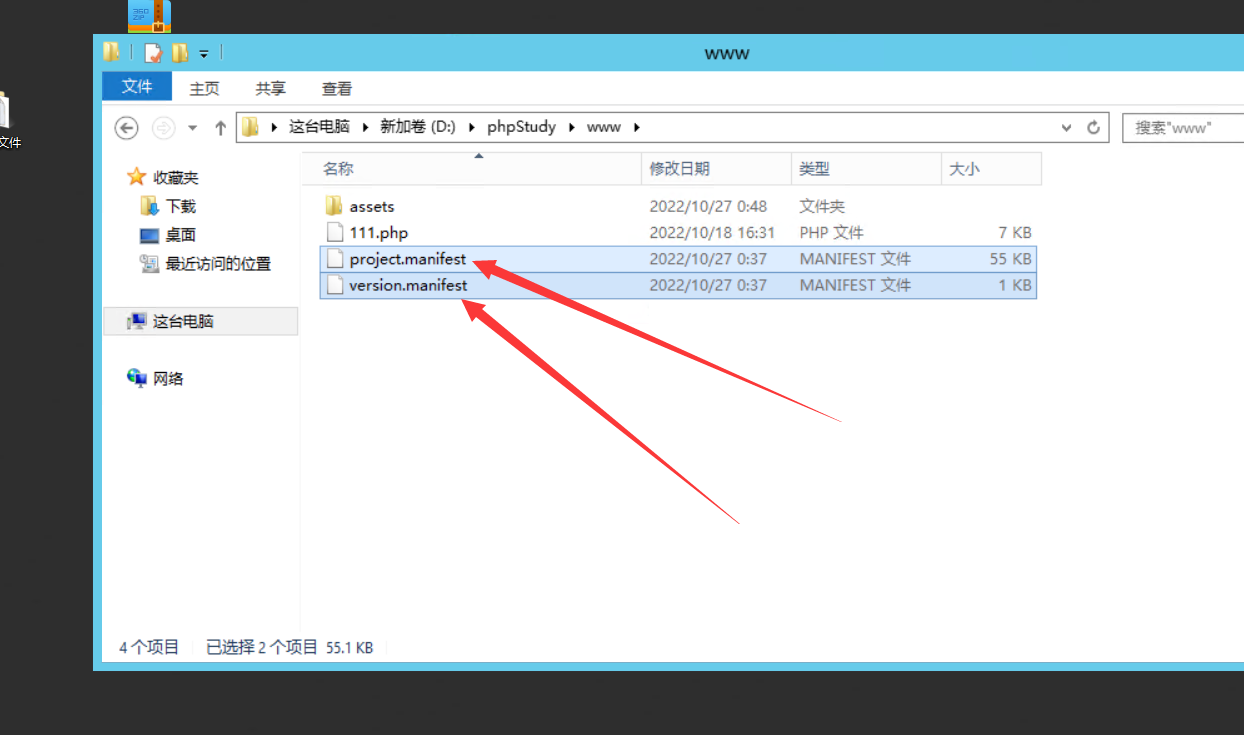Image resolution: width=1244 pixels, height=735 pixels.
Task: Open the Customize Quick Access Toolbar dropdown
Action: 203,53
